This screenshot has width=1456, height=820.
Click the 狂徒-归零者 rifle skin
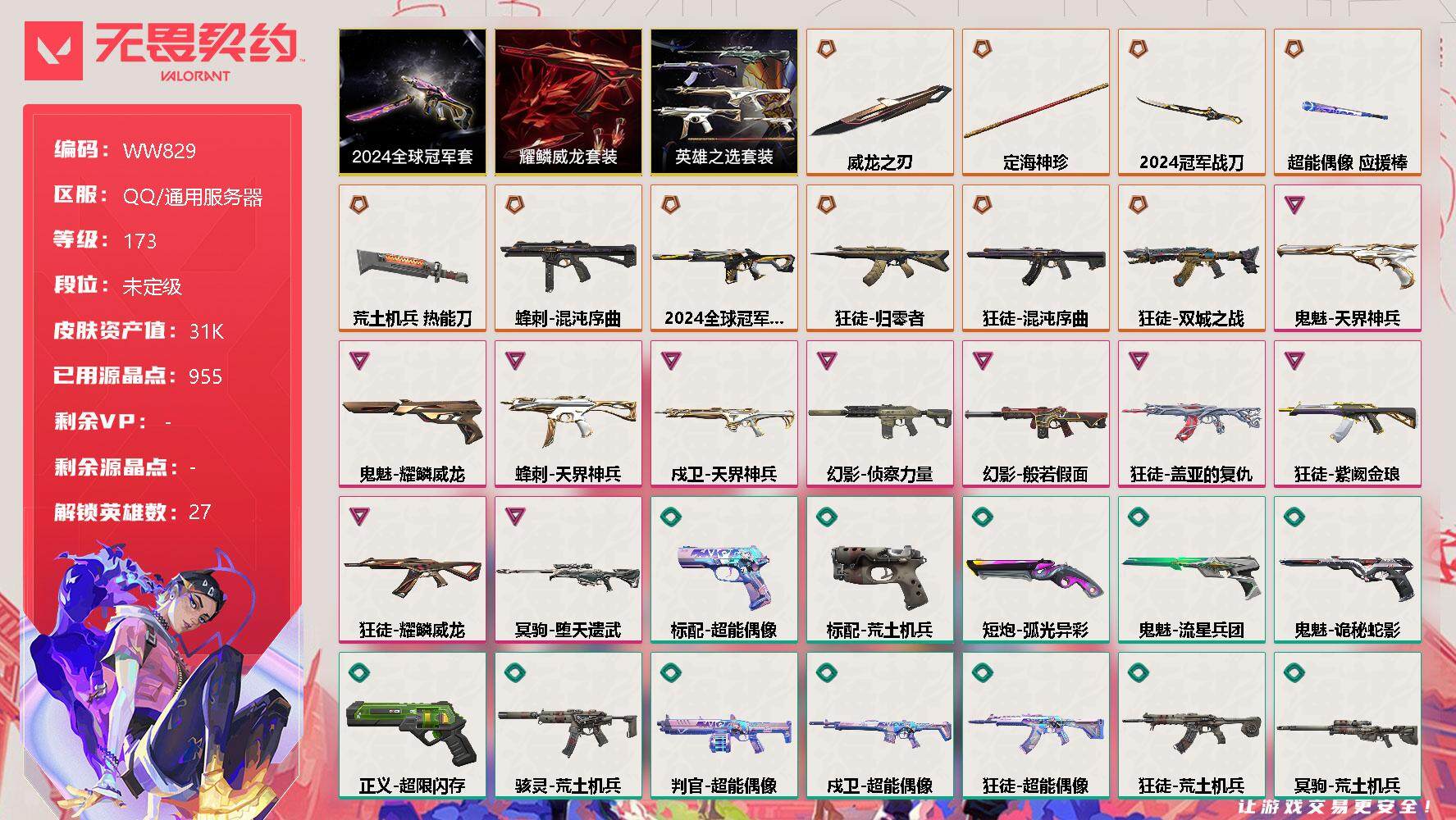879,257
